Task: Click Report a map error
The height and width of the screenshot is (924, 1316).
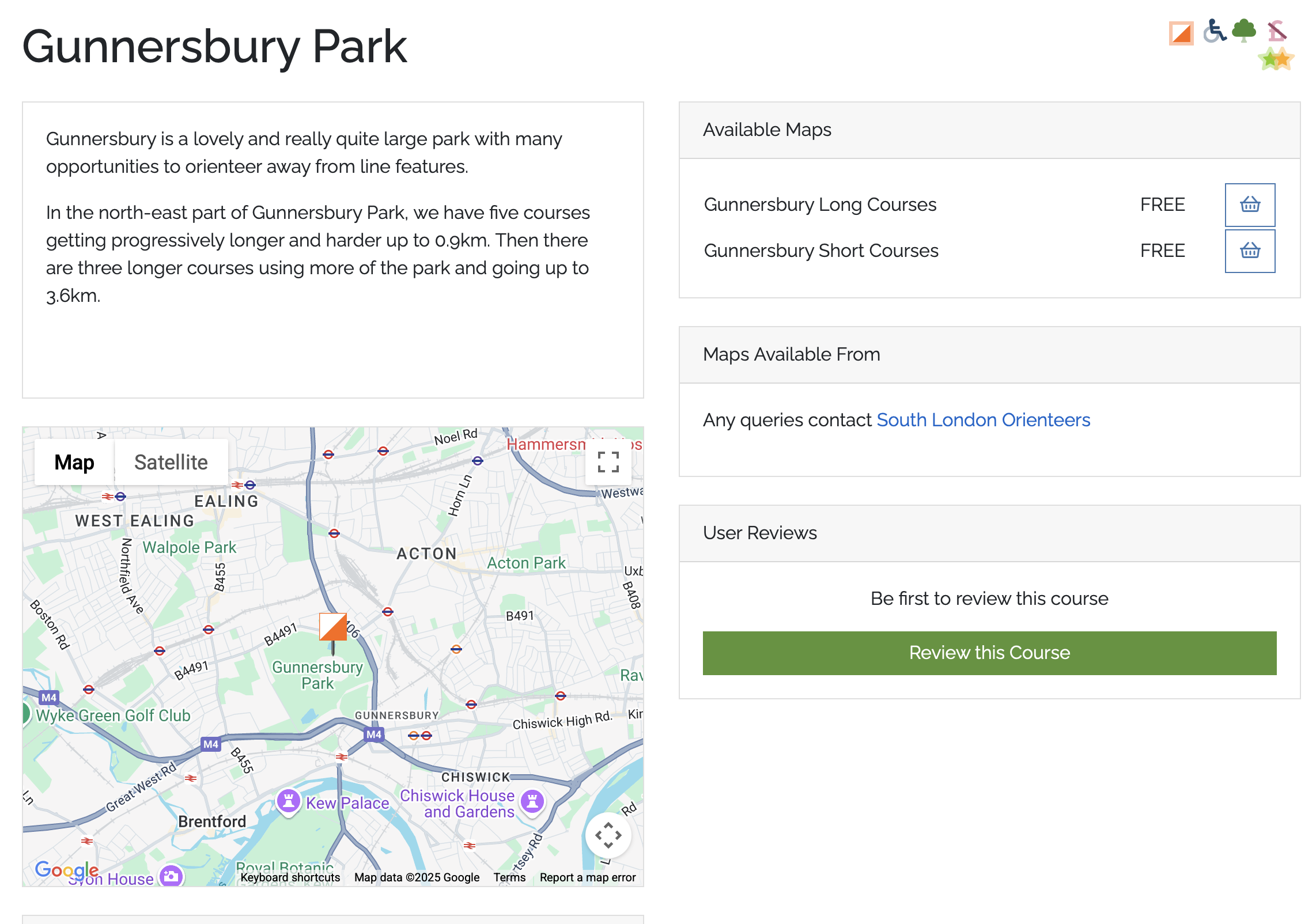Action: (588, 877)
